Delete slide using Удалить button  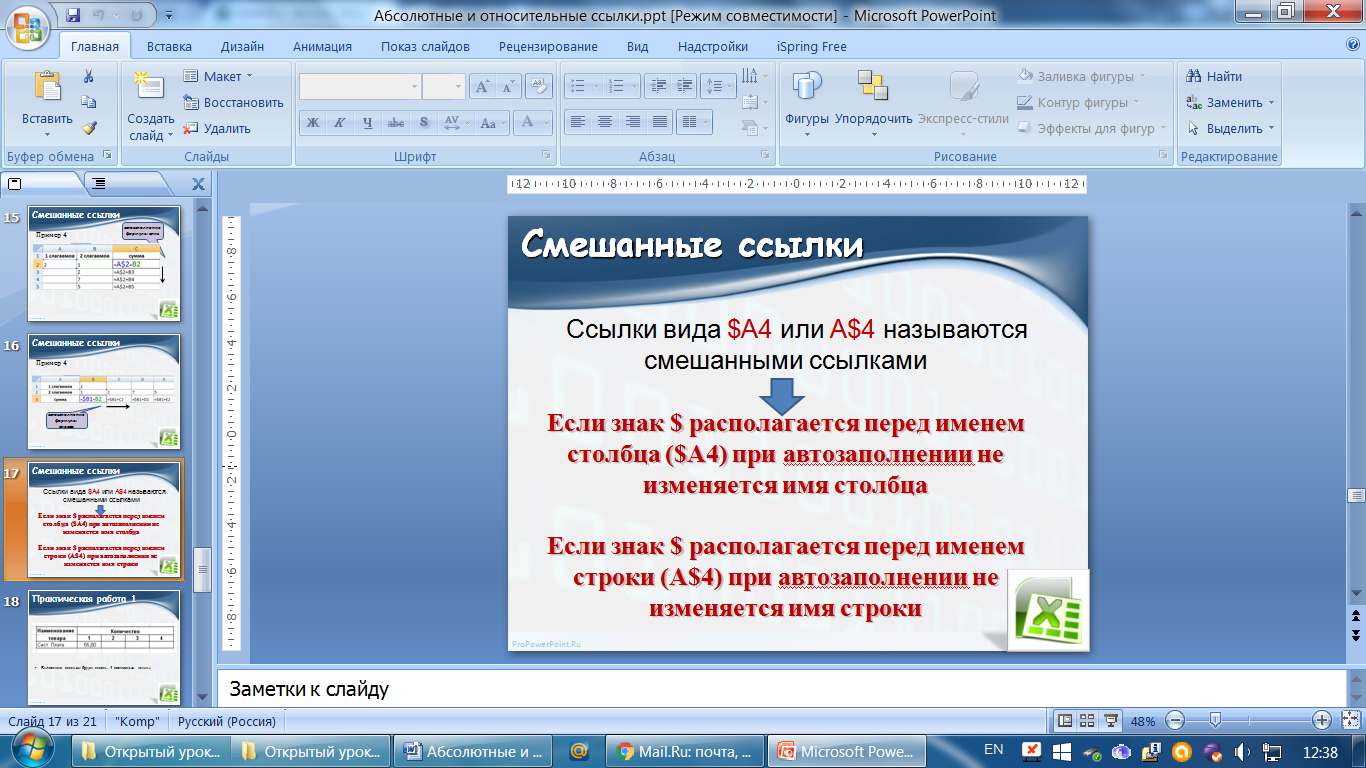coord(218,128)
